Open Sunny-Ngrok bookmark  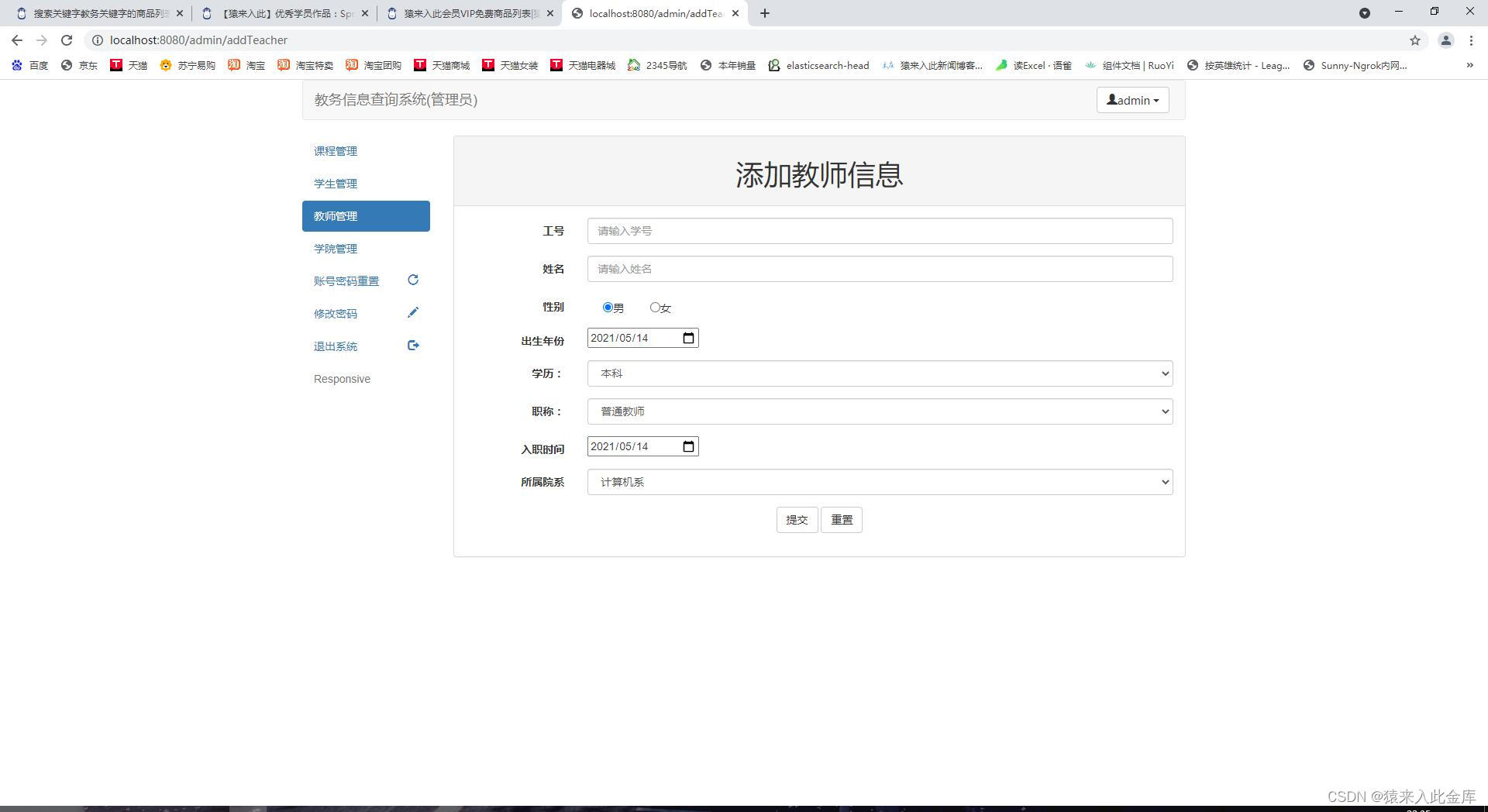coord(1355,65)
